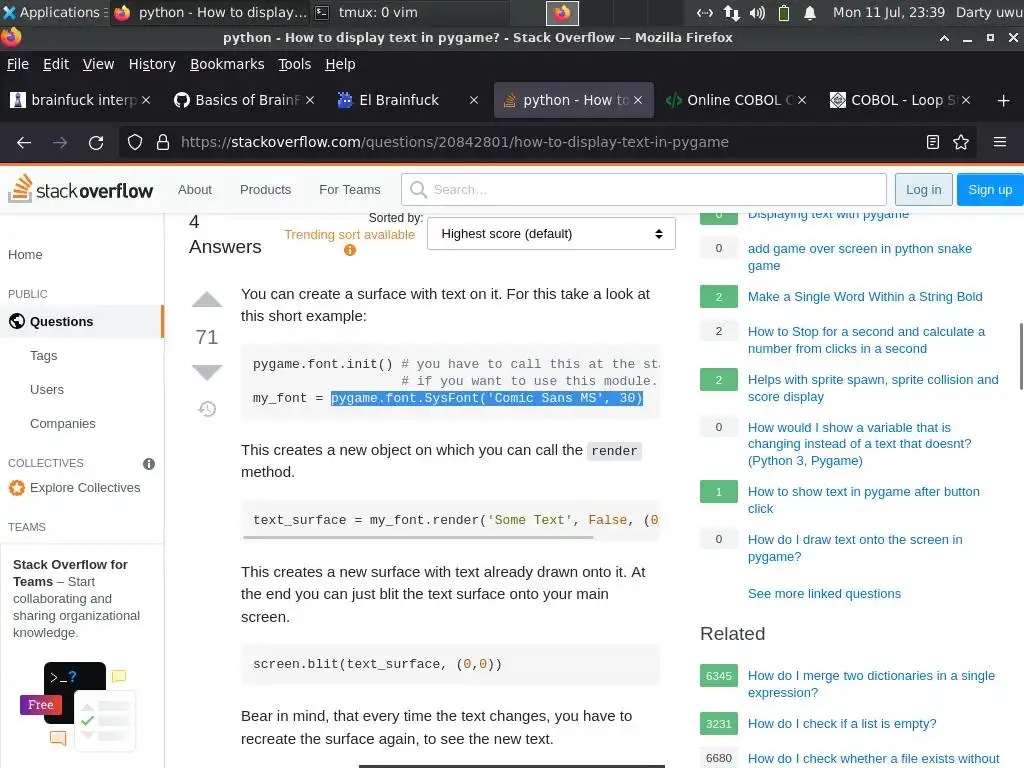This screenshot has width=1024, height=768.
Task: Open Users in the sidebar
Action: click(47, 389)
